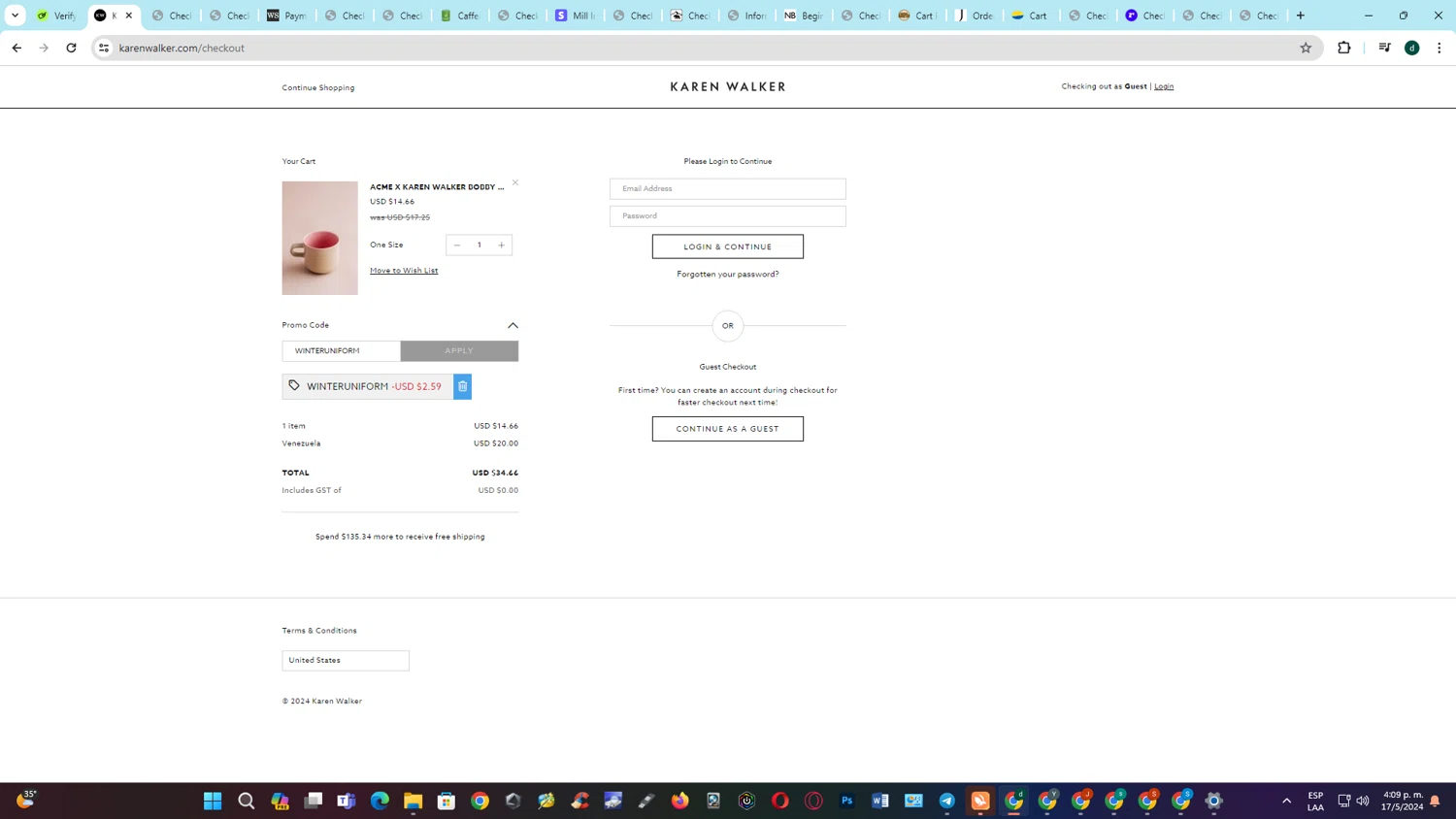
Task: Open the Terms & Conditions link
Action: tap(319, 631)
